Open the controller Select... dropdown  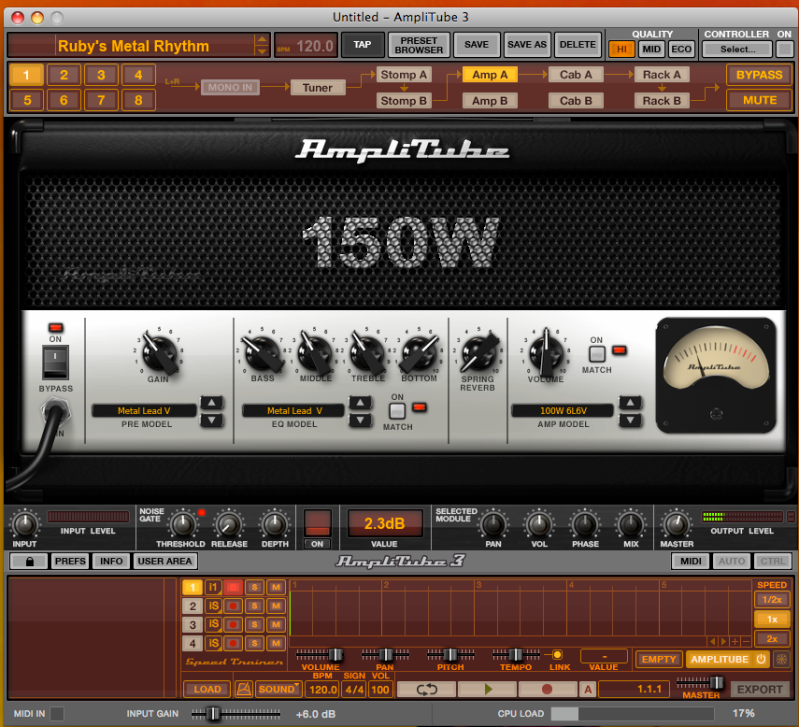click(737, 49)
